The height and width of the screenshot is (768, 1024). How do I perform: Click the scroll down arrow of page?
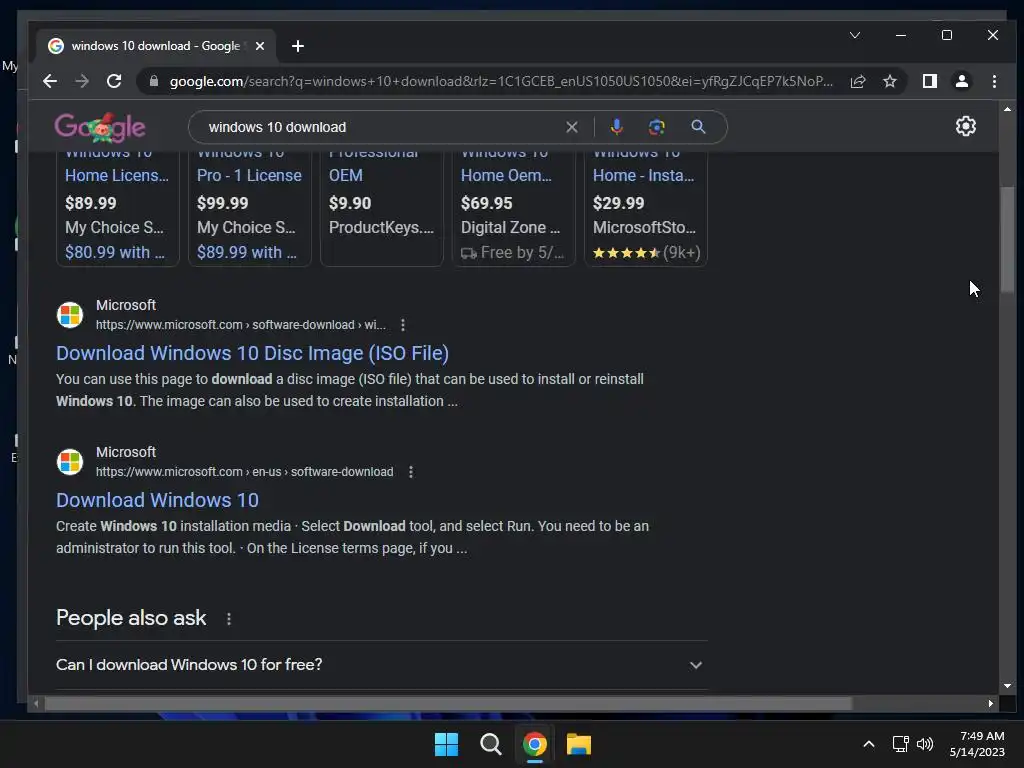pyautogui.click(x=1007, y=686)
